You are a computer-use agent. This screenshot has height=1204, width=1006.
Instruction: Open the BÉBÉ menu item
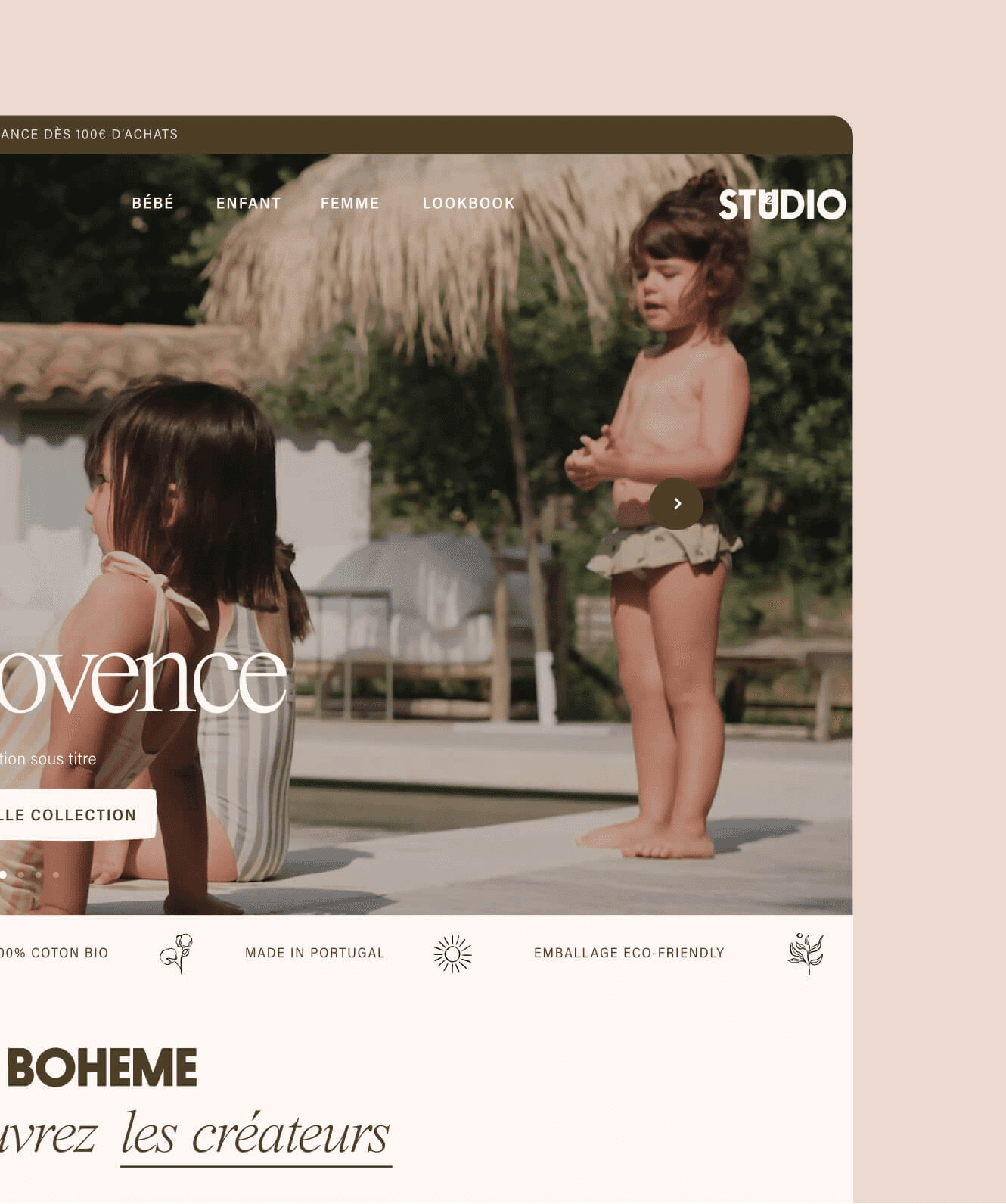(x=153, y=203)
